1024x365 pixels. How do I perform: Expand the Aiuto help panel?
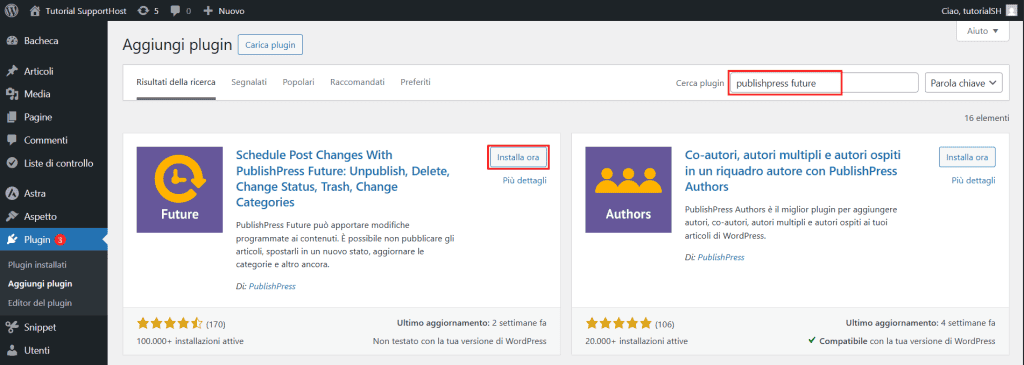[983, 31]
